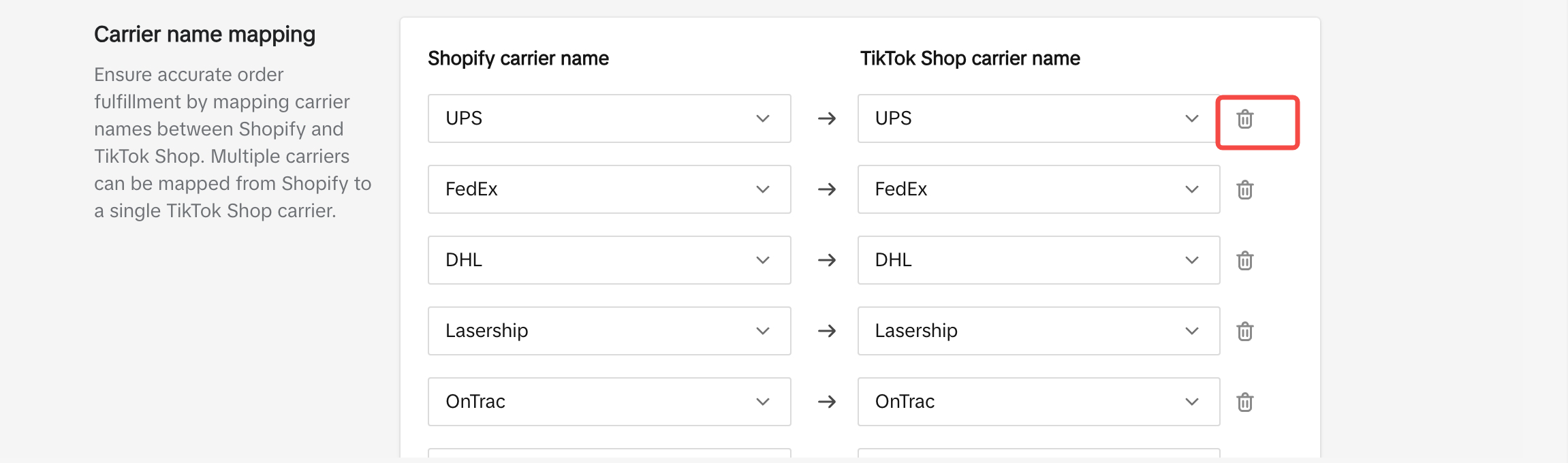
Task: Remove the DHL mapping with trash icon
Action: 1244,261
